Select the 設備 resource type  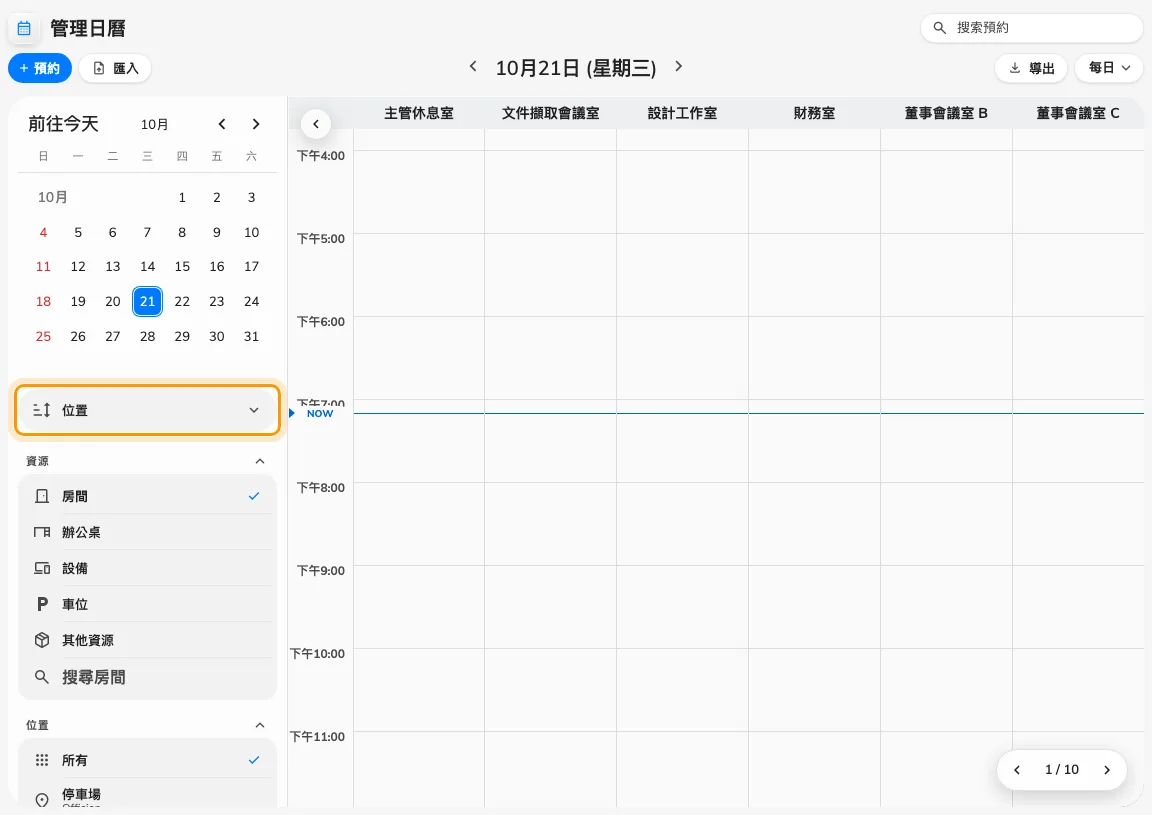pos(147,568)
